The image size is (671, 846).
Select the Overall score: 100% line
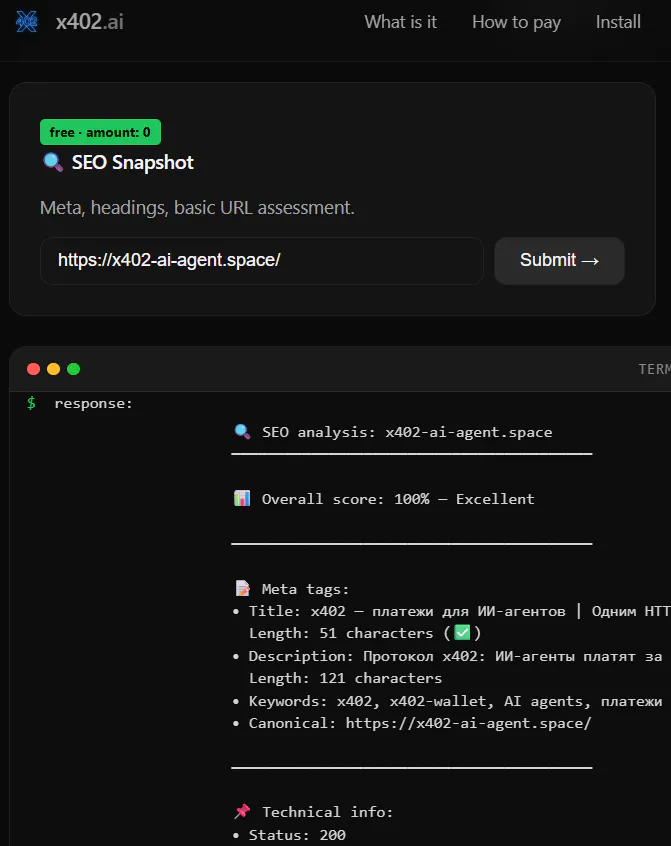click(x=398, y=499)
